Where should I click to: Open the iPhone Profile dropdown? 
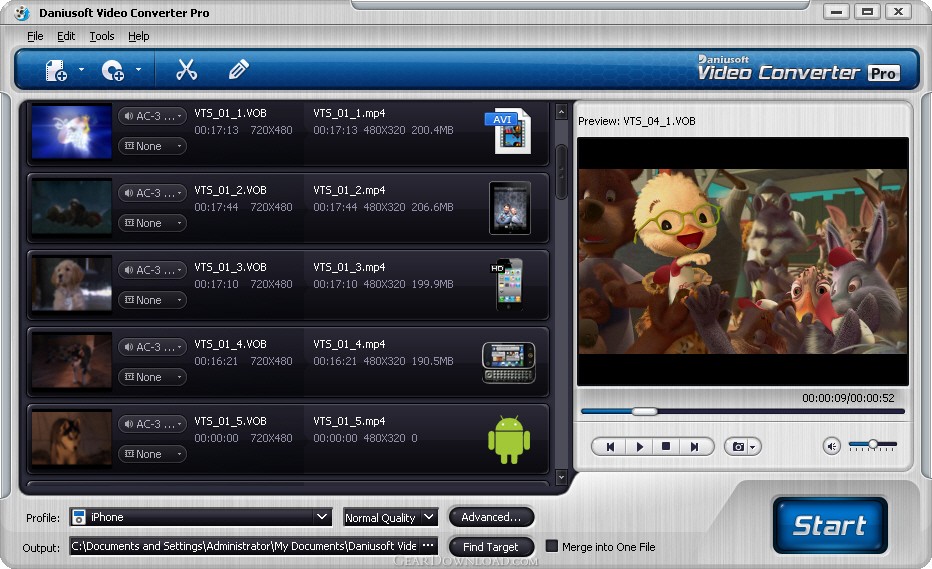200,517
